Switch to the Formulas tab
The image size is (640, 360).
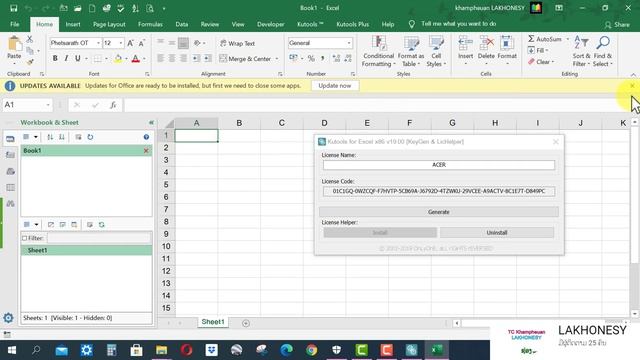[150, 24]
